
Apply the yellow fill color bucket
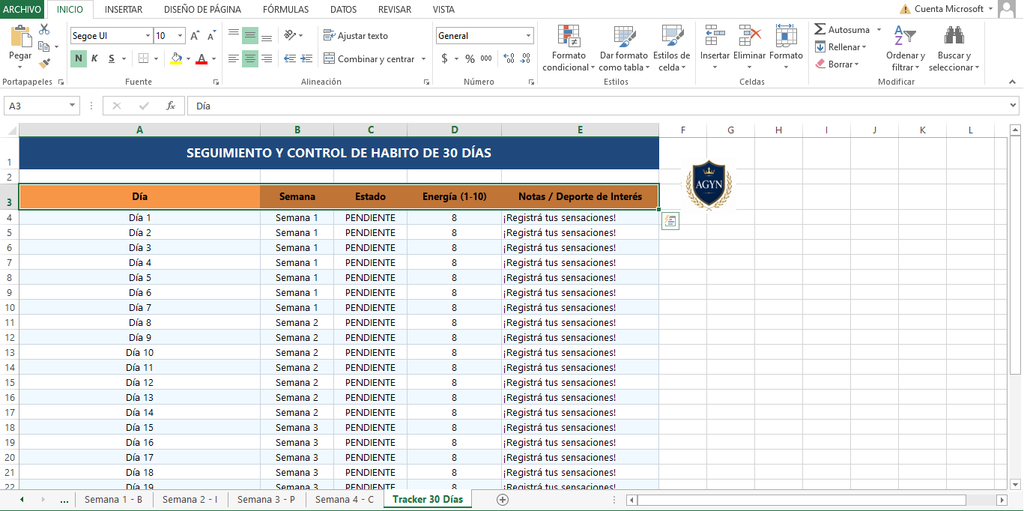click(x=176, y=59)
